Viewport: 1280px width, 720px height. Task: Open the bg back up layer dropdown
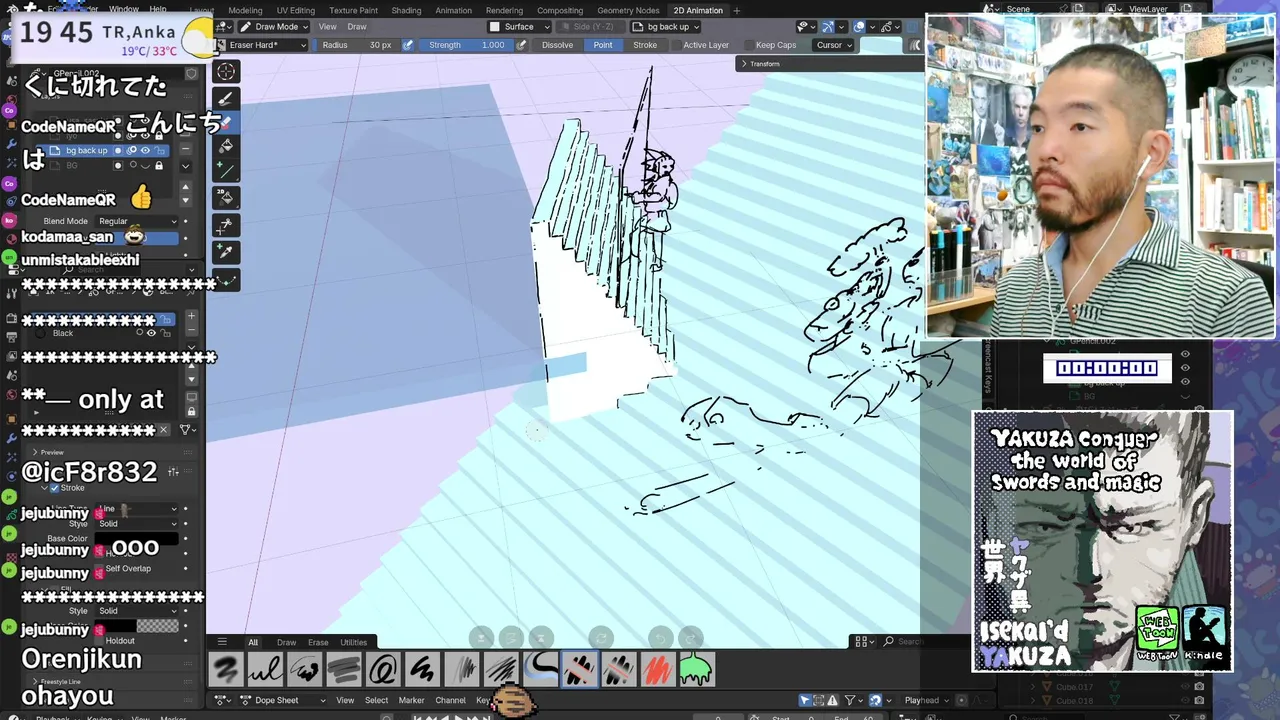tap(665, 27)
